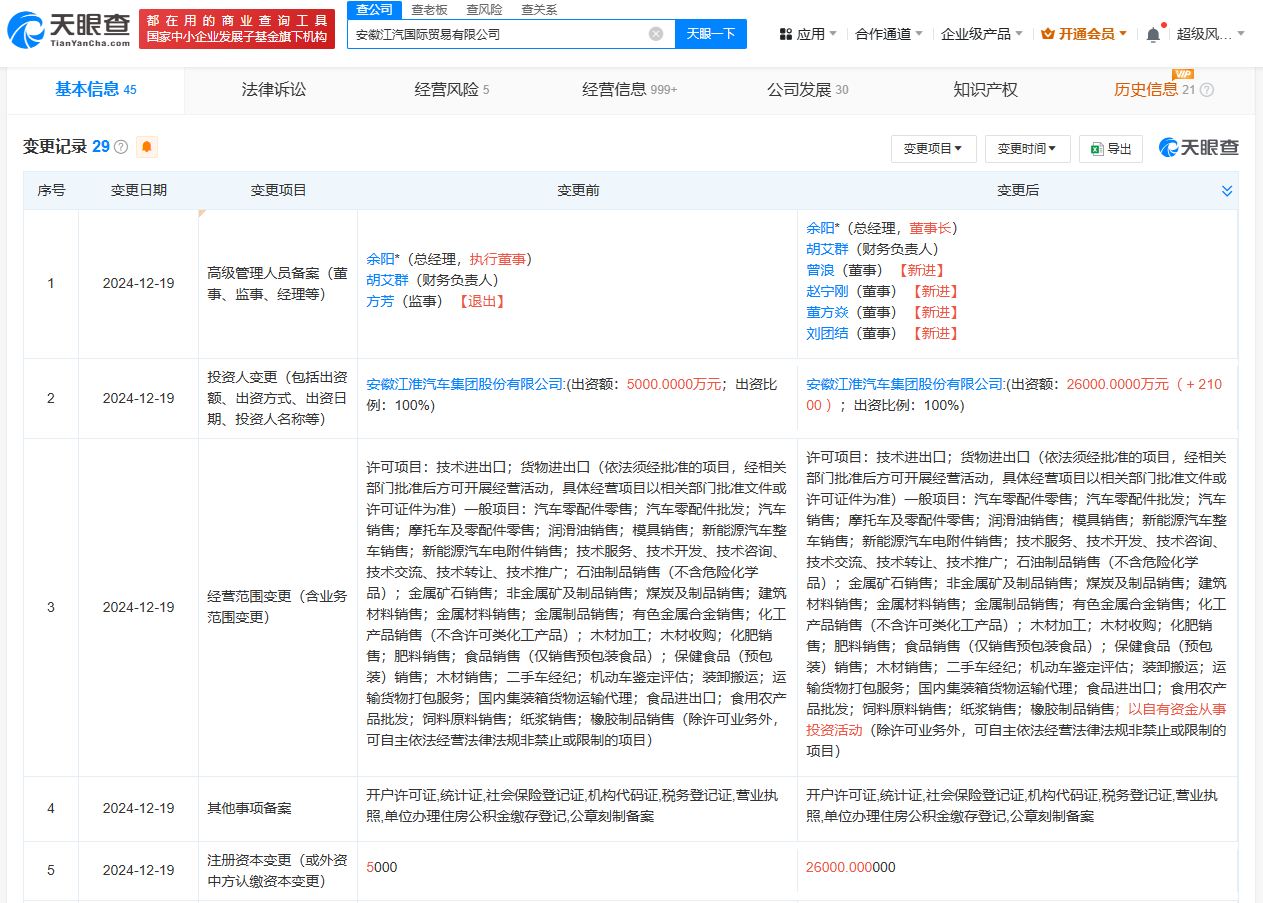Image resolution: width=1263 pixels, height=903 pixels.
Task: Click the Excel icon on the export button
Action: click(x=1097, y=149)
